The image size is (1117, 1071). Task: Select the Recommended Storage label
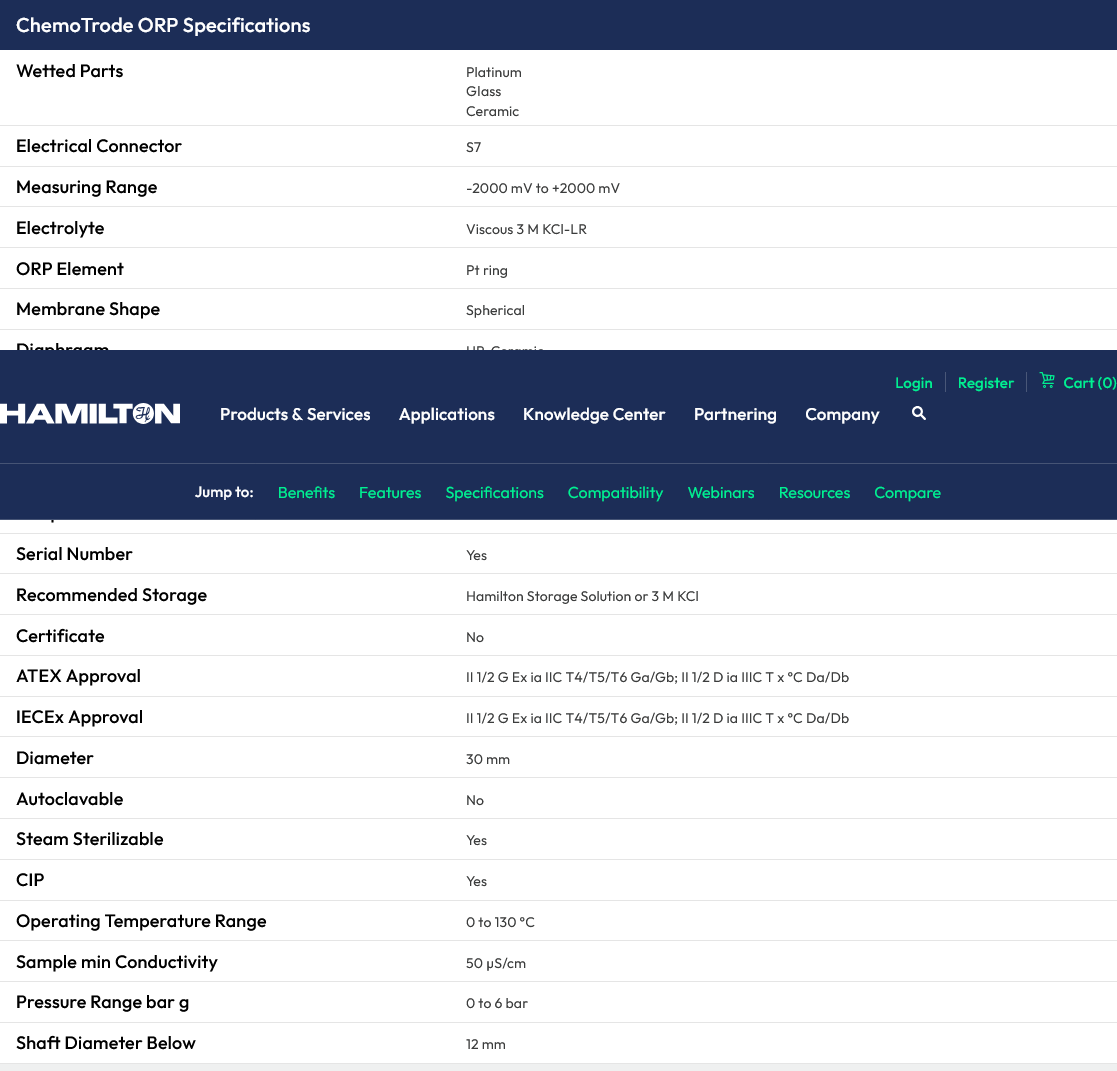coord(112,595)
